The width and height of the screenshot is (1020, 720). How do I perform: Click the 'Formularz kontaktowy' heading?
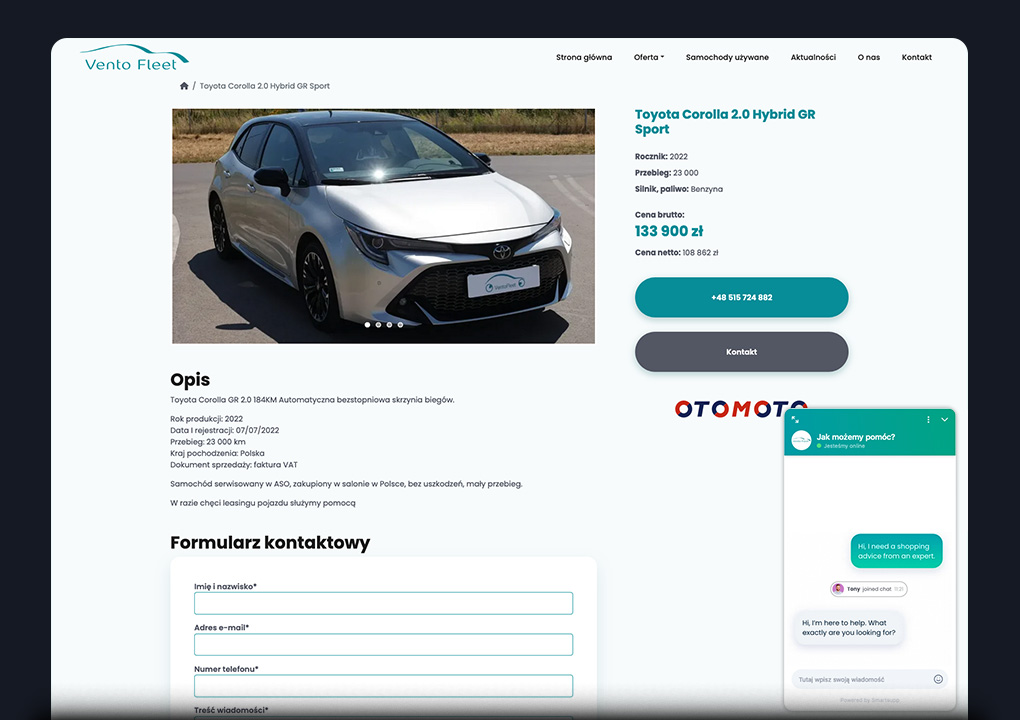pyautogui.click(x=270, y=542)
